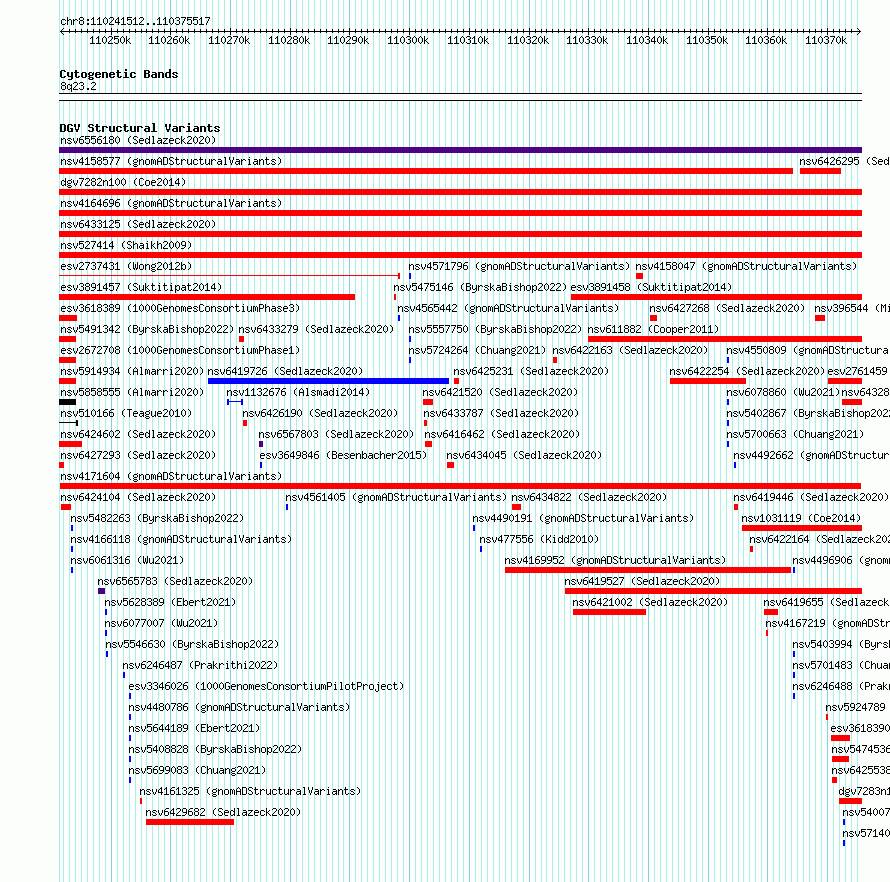The height and width of the screenshot is (882, 890).
Task: Open variant nsv4171604 (gnomADStructuralVariants)
Action: tap(171, 476)
